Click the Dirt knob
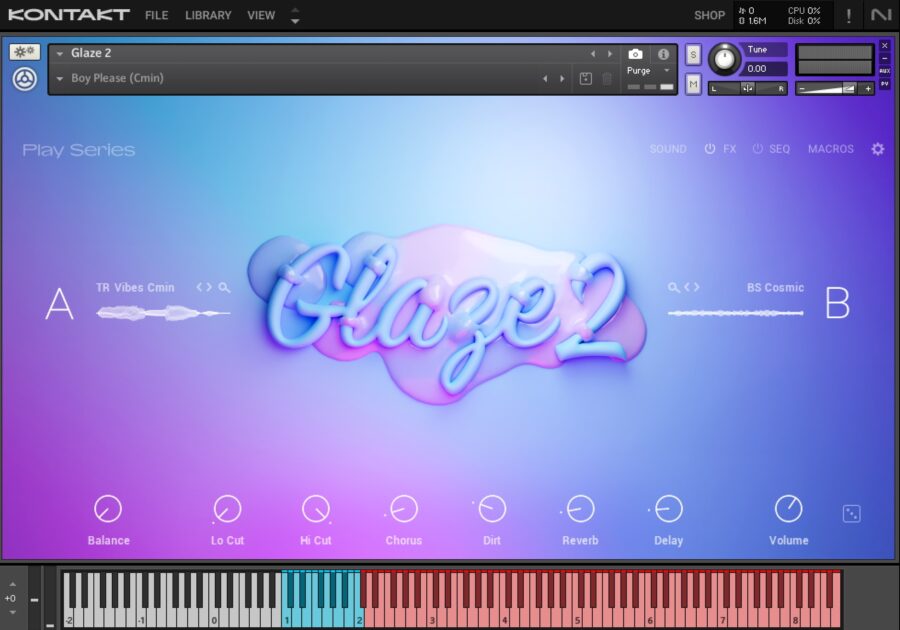 [x=492, y=509]
